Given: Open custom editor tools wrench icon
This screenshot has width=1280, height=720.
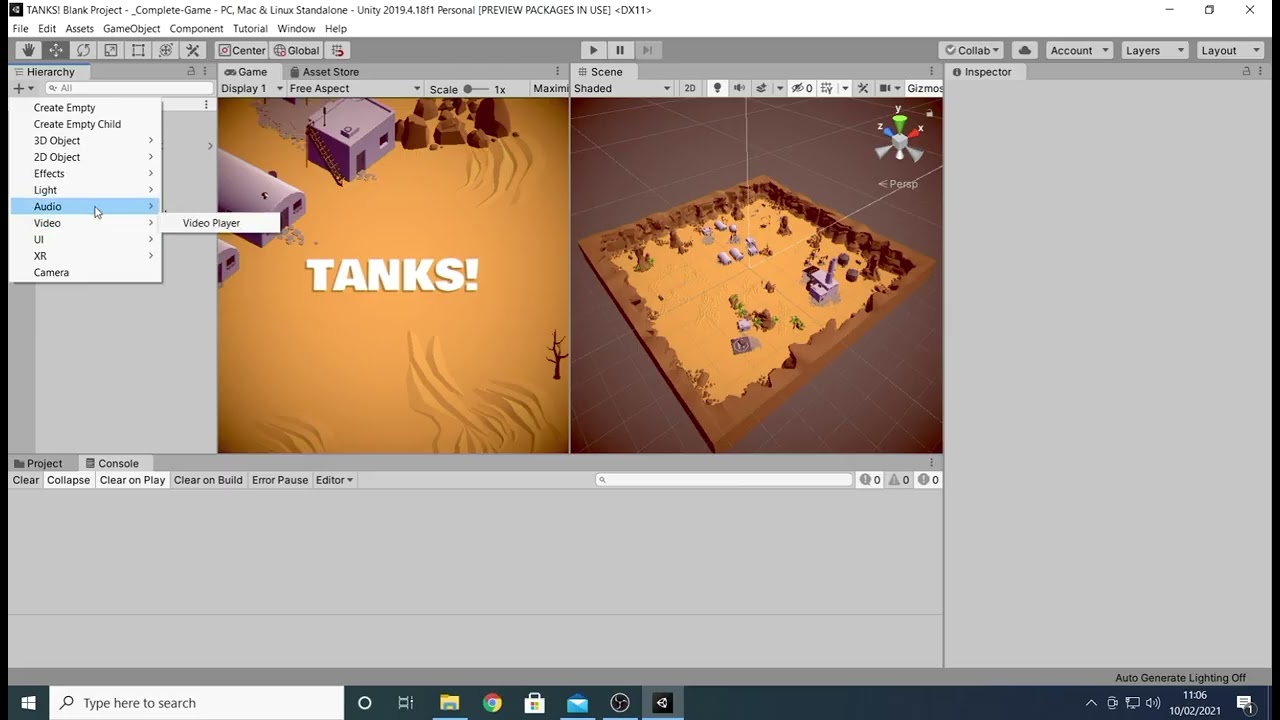Looking at the screenshot, I should click(x=193, y=50).
